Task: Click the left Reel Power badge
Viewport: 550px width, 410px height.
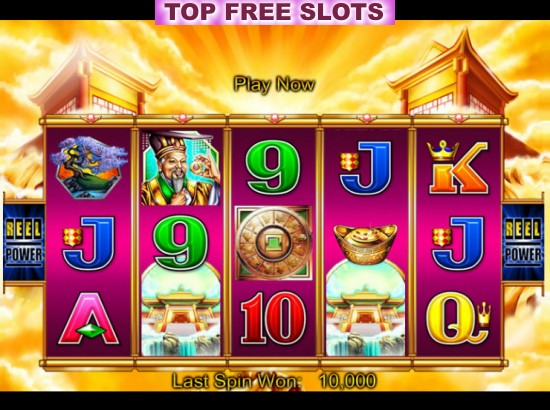Action: [x=24, y=243]
